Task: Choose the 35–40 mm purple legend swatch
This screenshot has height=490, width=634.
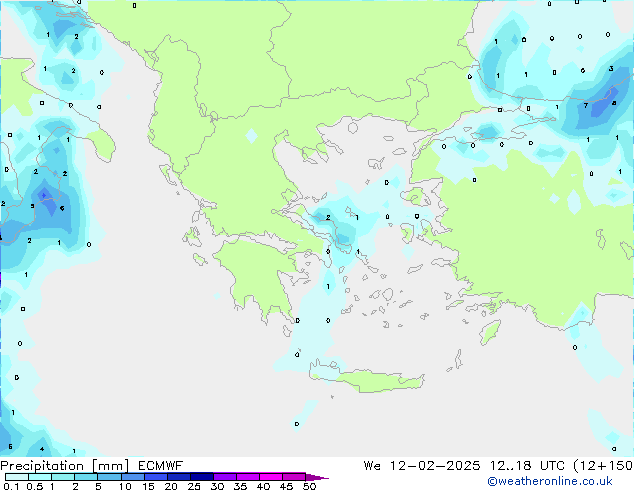Action: pyautogui.click(x=248, y=477)
